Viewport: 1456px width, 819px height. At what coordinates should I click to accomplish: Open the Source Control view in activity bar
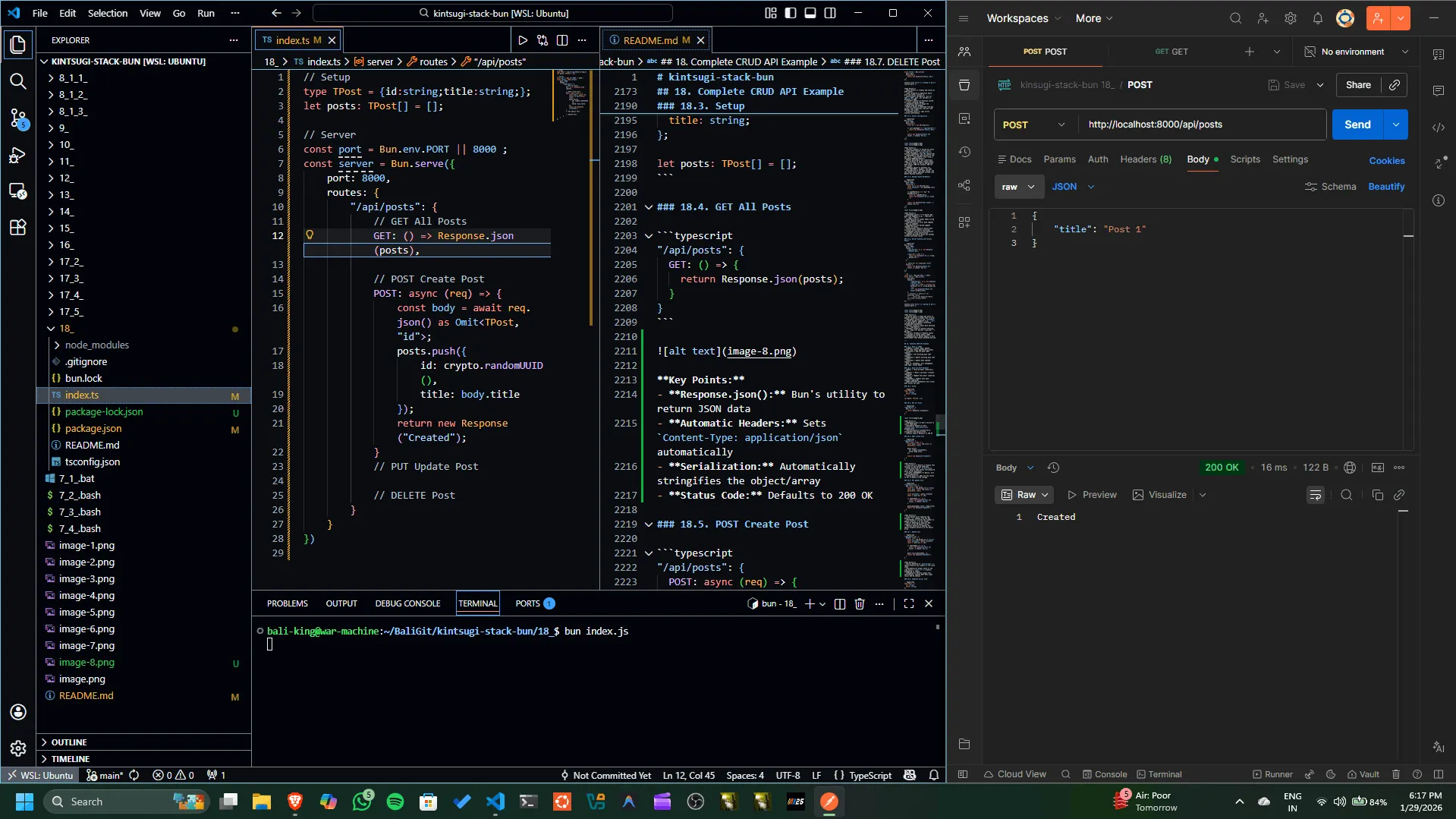click(x=18, y=118)
